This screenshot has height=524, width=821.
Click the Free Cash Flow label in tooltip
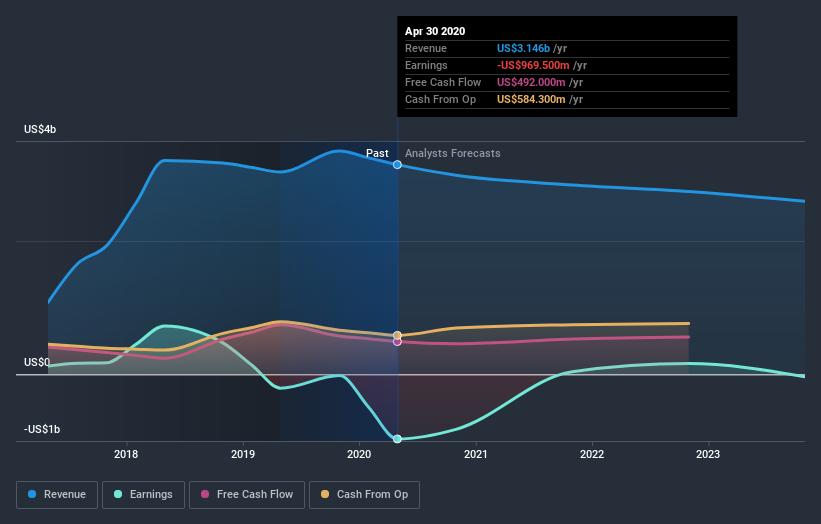443,82
